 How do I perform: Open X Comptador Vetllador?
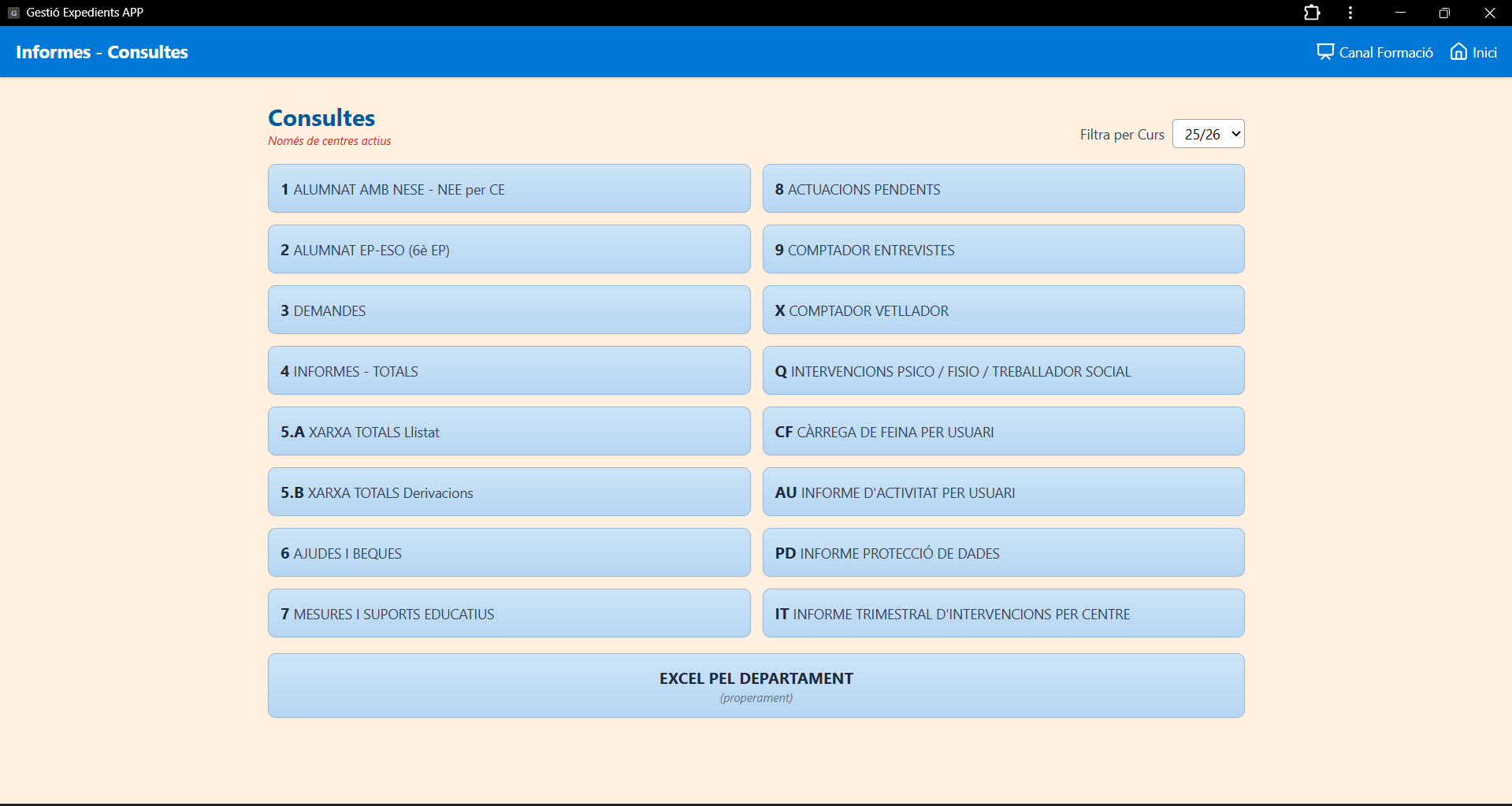click(1003, 310)
